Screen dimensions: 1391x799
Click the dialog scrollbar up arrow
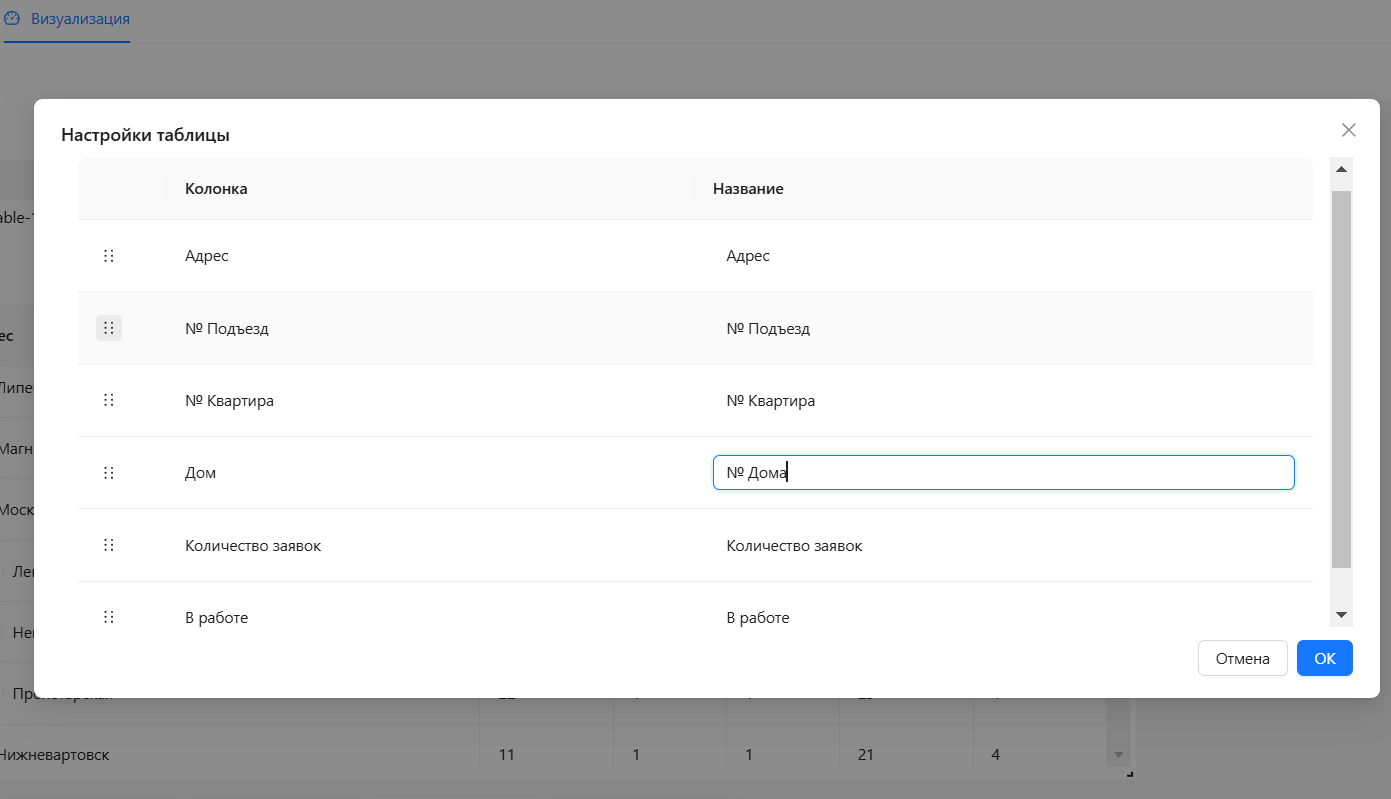(x=1341, y=169)
